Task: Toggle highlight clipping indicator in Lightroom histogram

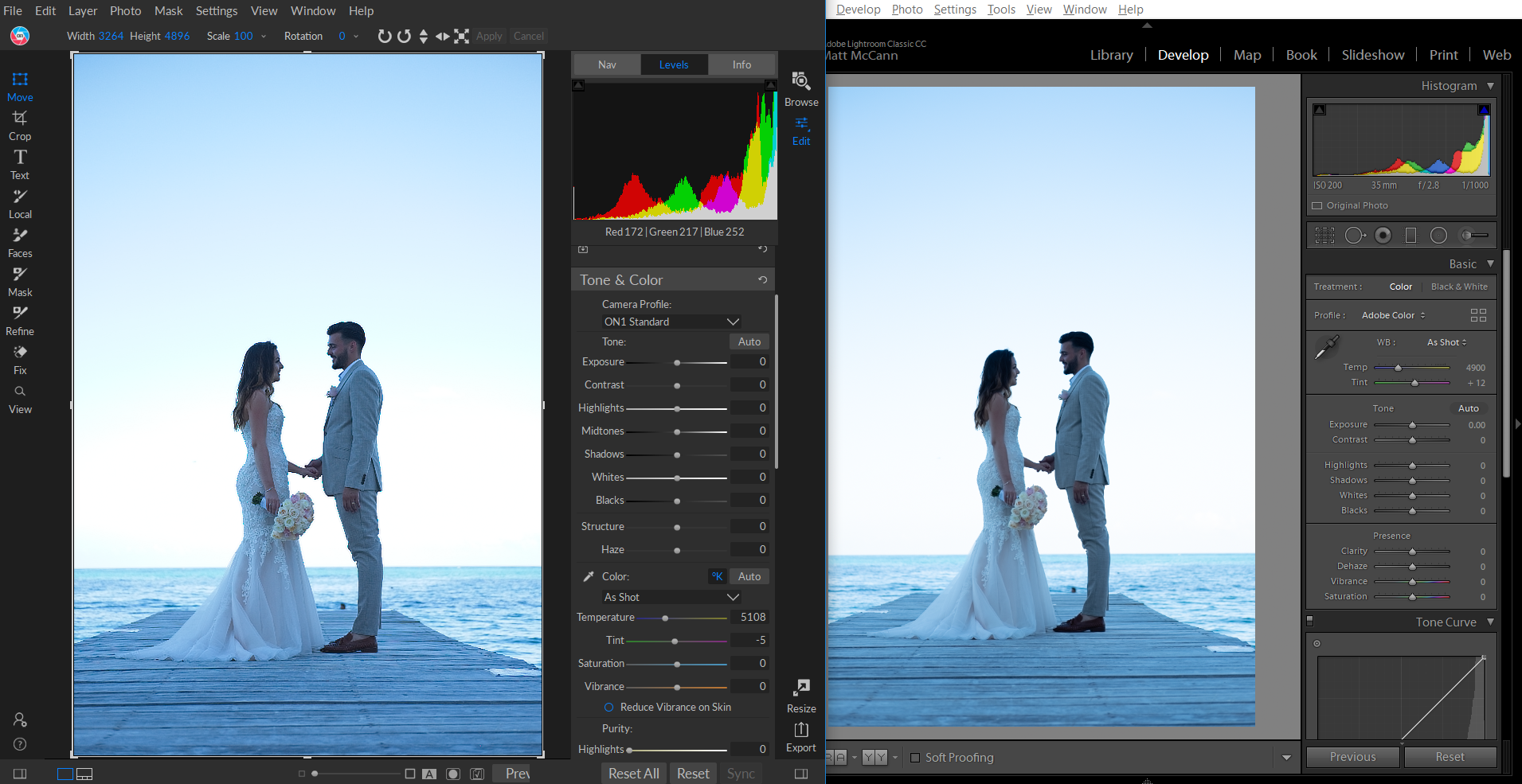Action: 1484,110
